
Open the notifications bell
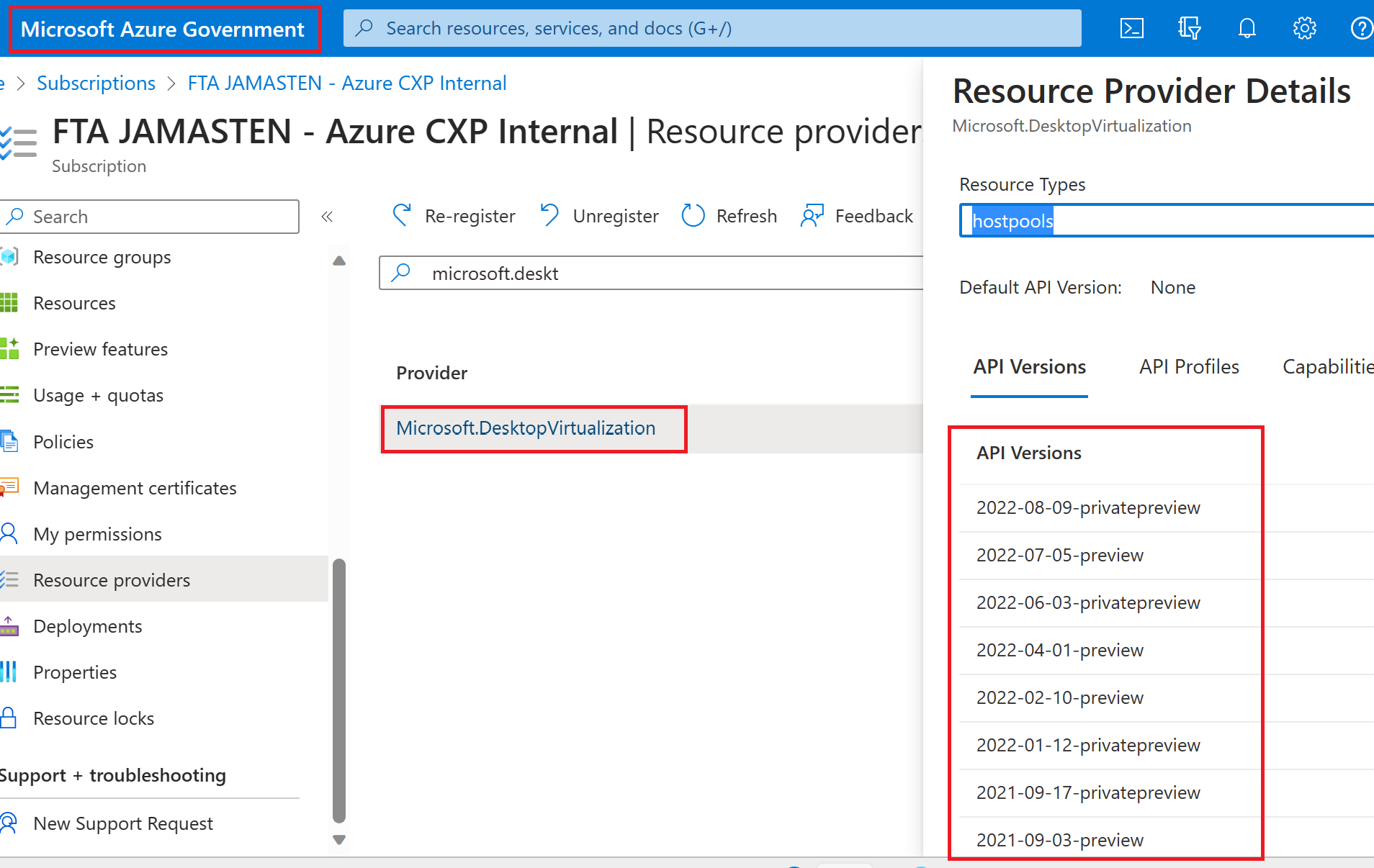[x=1247, y=28]
